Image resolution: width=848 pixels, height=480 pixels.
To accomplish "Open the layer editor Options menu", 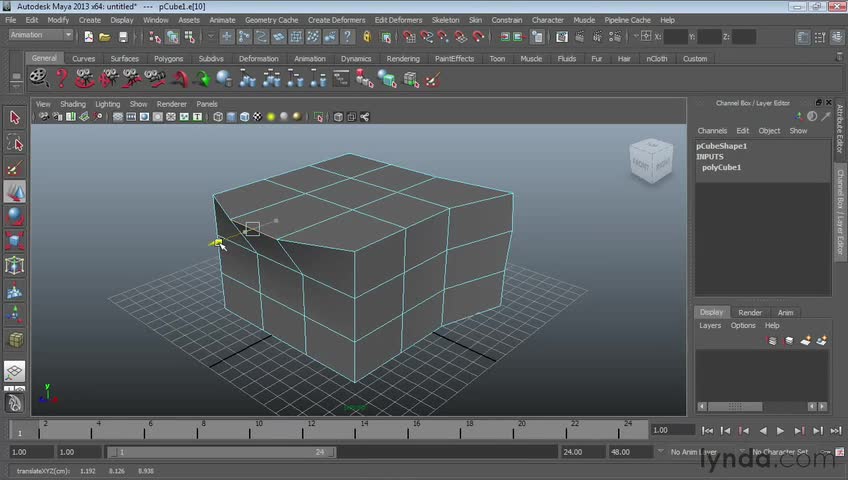I will pos(743,325).
